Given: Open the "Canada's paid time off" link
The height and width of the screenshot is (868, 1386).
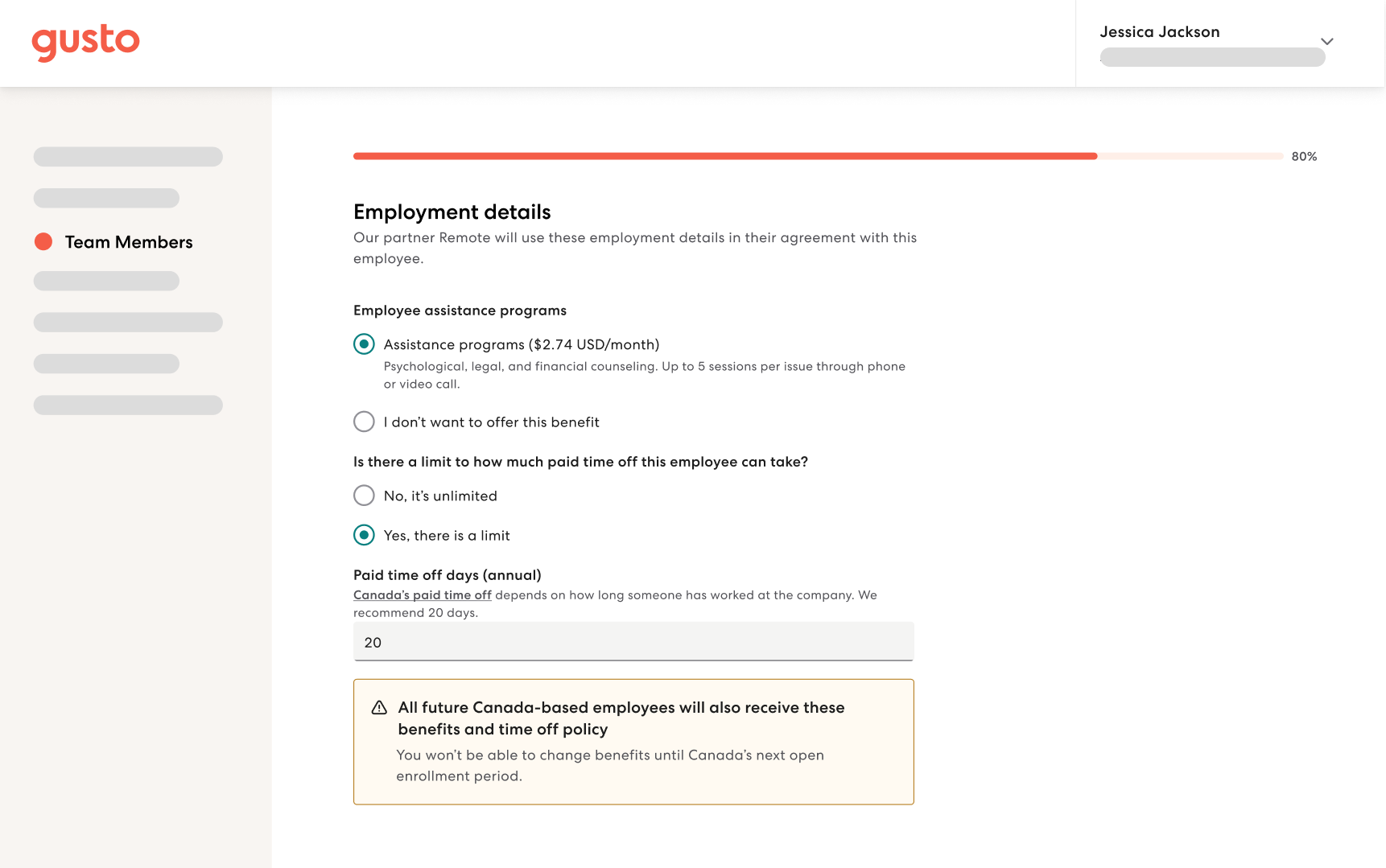Looking at the screenshot, I should (x=423, y=595).
